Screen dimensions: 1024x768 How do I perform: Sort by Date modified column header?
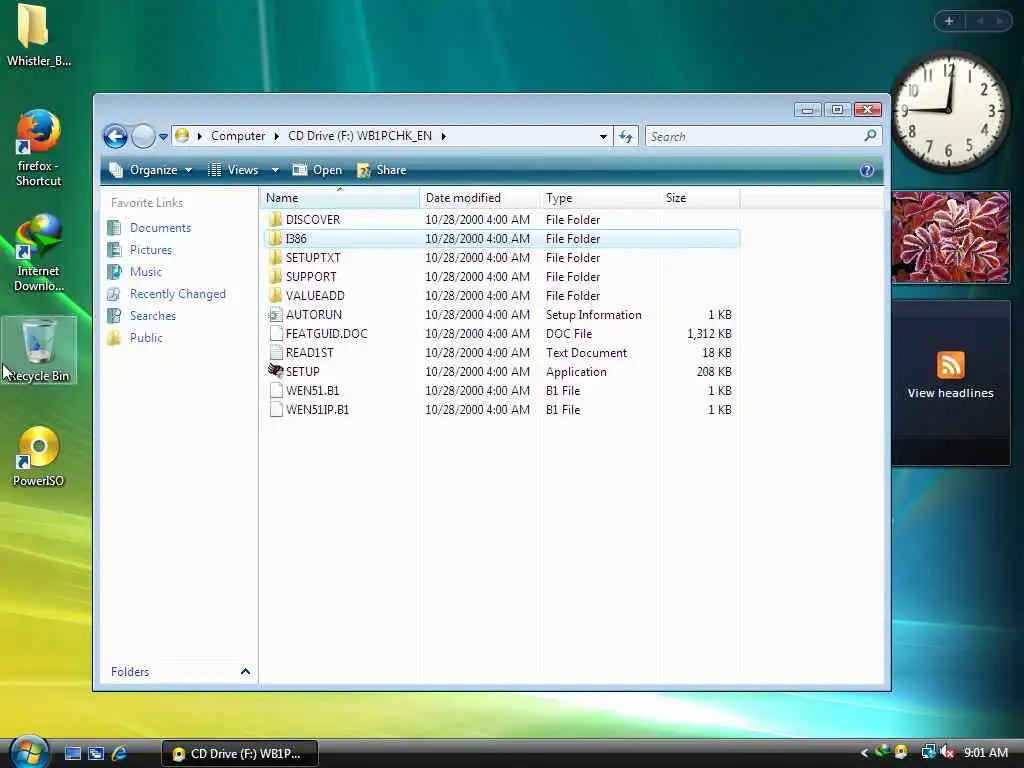point(479,198)
